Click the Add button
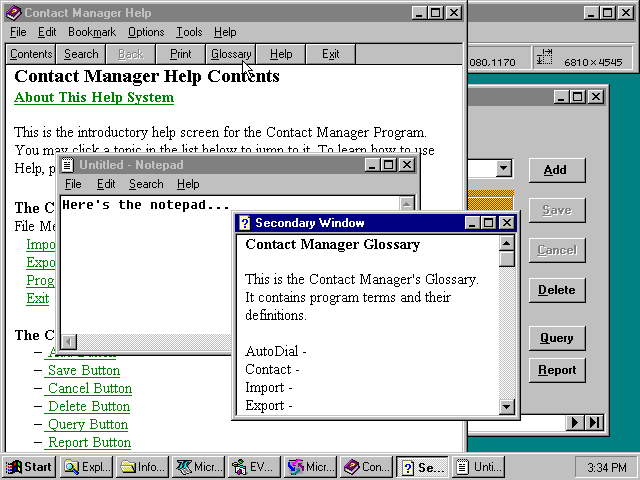The image size is (640, 480). 556,170
